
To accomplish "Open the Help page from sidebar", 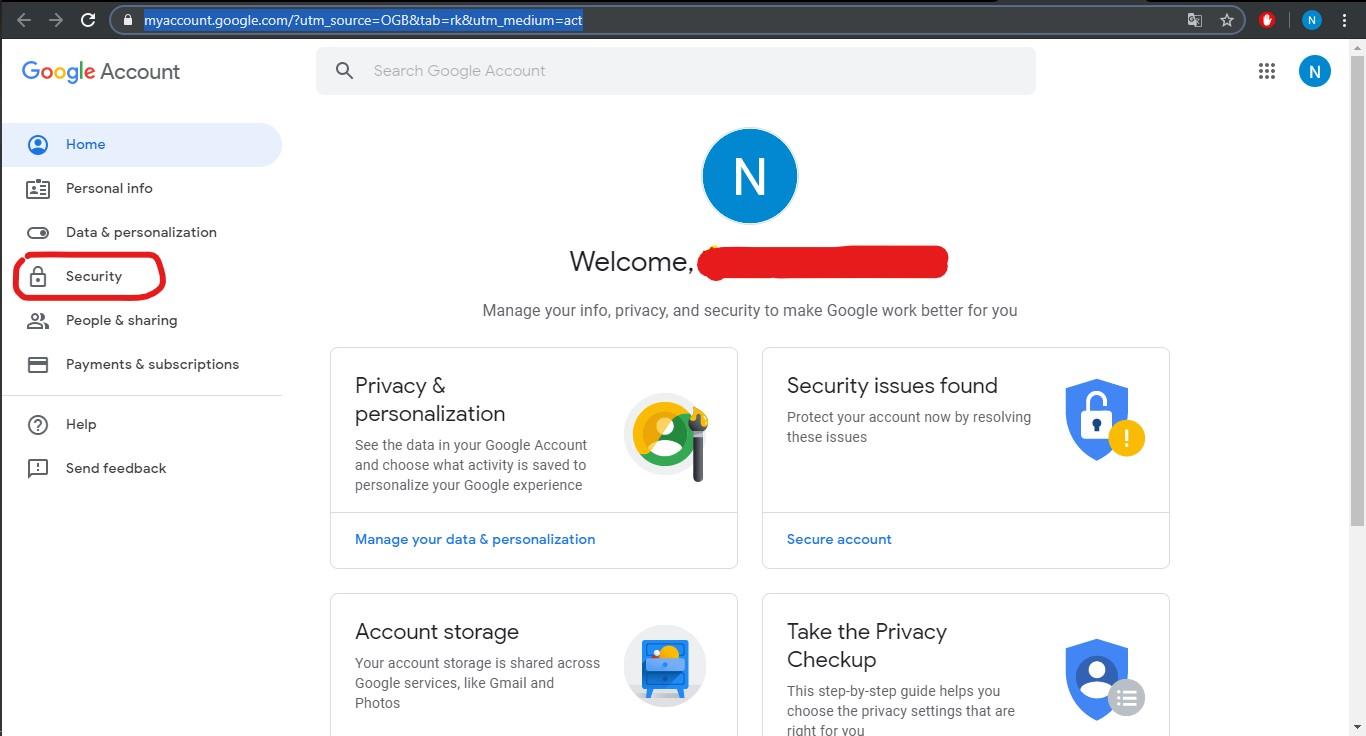I will [x=81, y=424].
